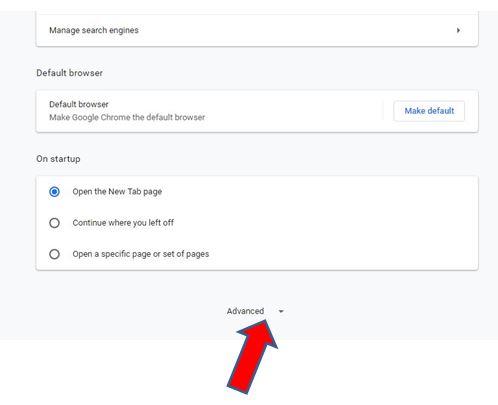Click the blank white area beside the red arrow
This screenshot has height=405, width=498.
[x=383, y=370]
